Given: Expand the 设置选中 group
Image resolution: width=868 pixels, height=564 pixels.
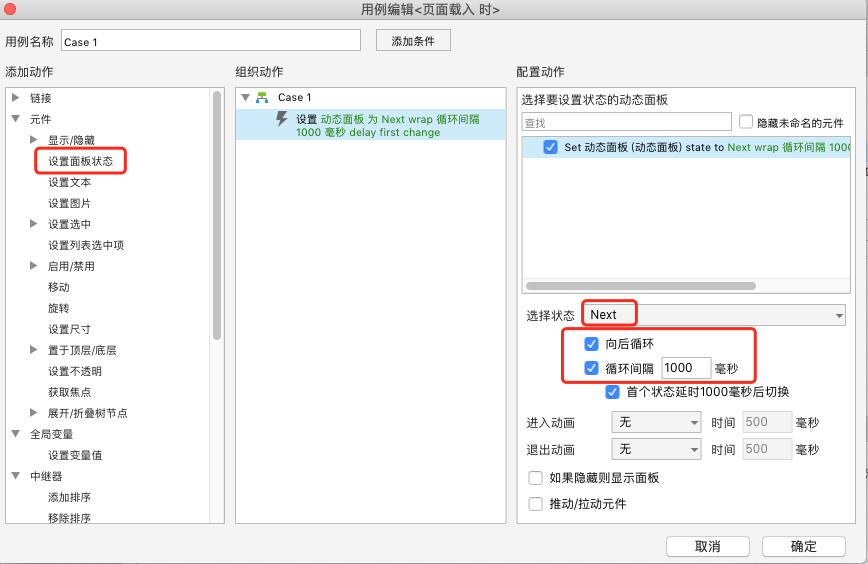Looking at the screenshot, I should tap(34, 224).
